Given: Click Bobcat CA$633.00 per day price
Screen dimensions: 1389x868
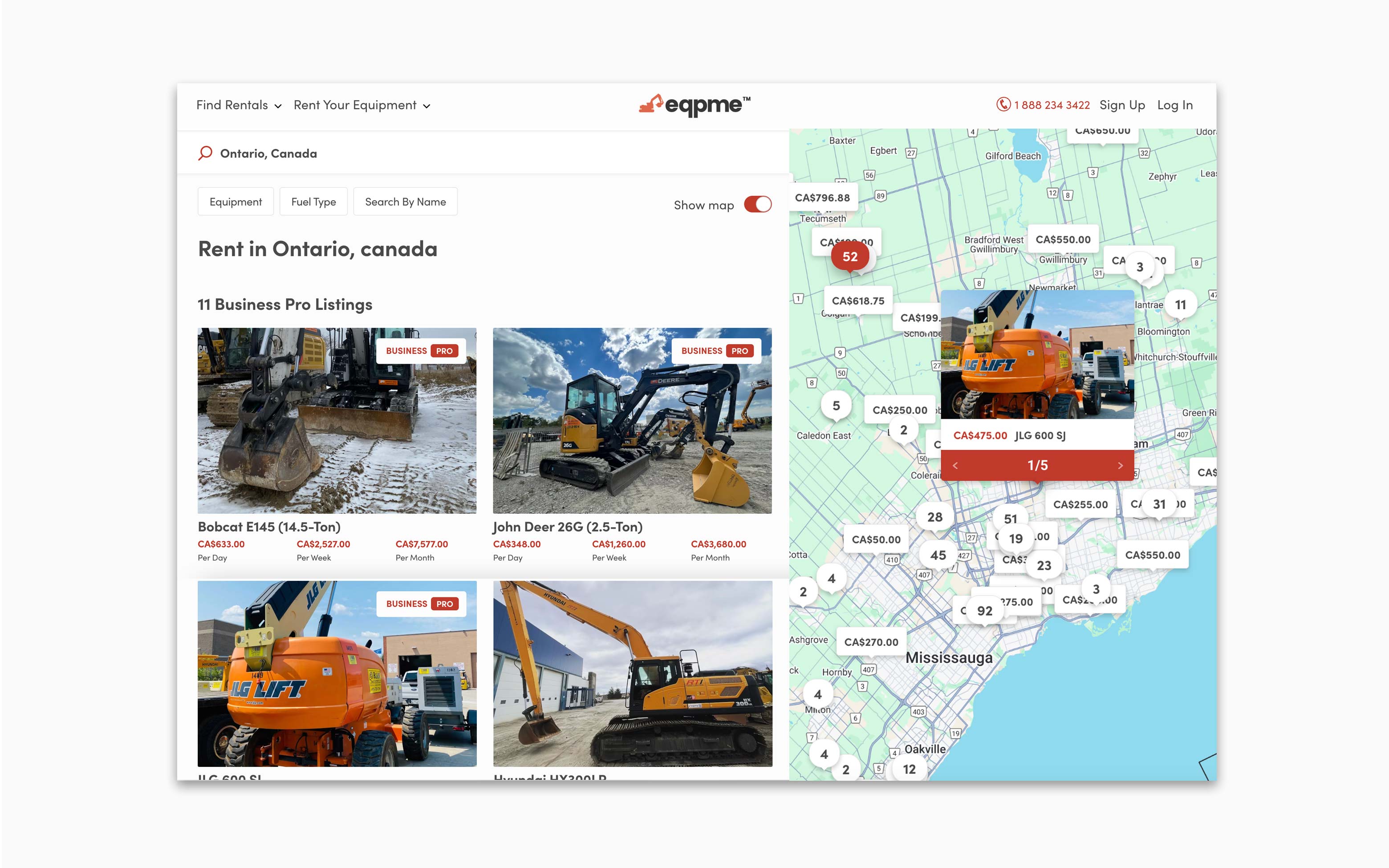Looking at the screenshot, I should (221, 544).
